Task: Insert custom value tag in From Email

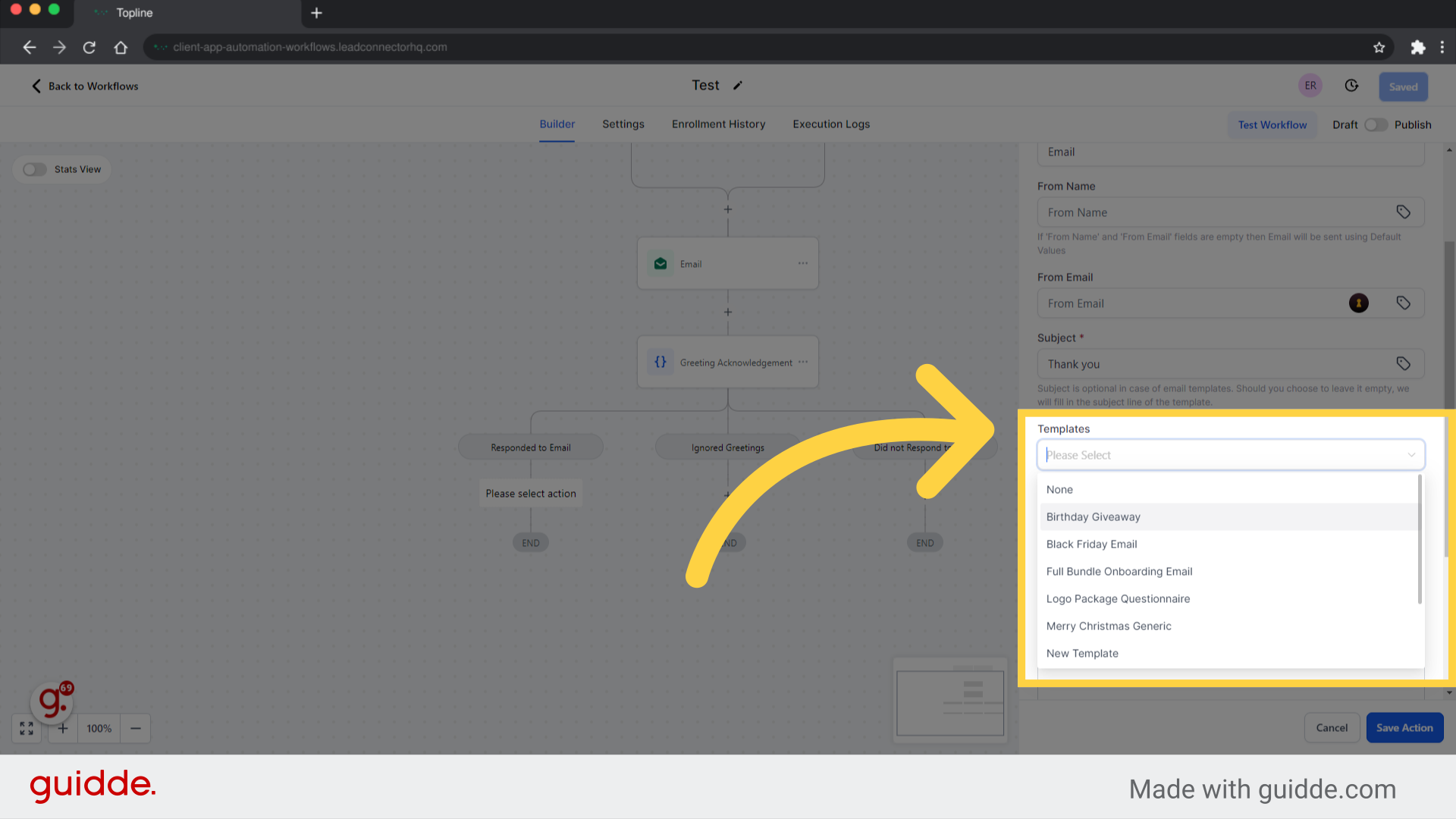Action: (x=1404, y=303)
